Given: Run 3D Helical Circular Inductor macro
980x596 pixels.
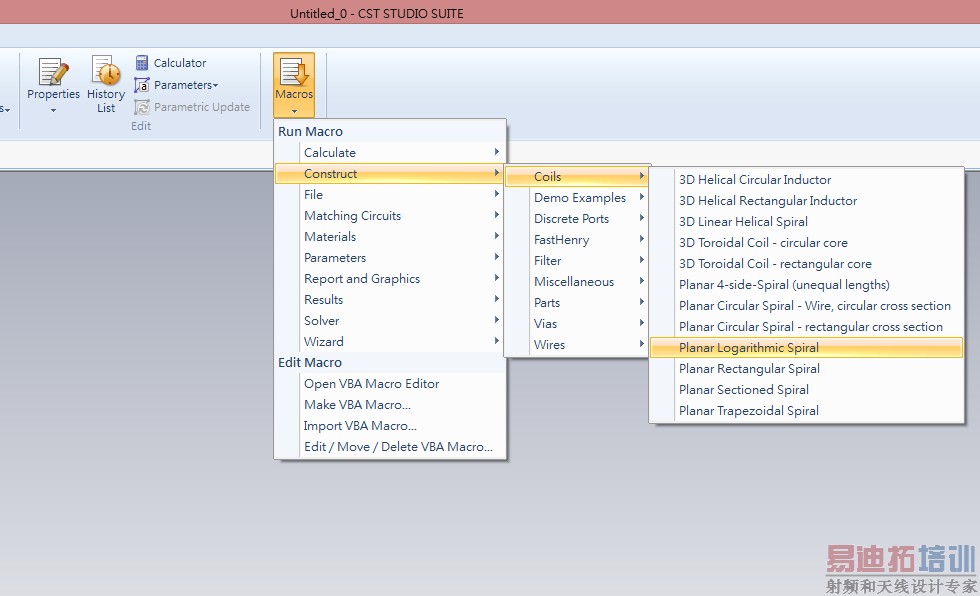Looking at the screenshot, I should click(x=806, y=180).
